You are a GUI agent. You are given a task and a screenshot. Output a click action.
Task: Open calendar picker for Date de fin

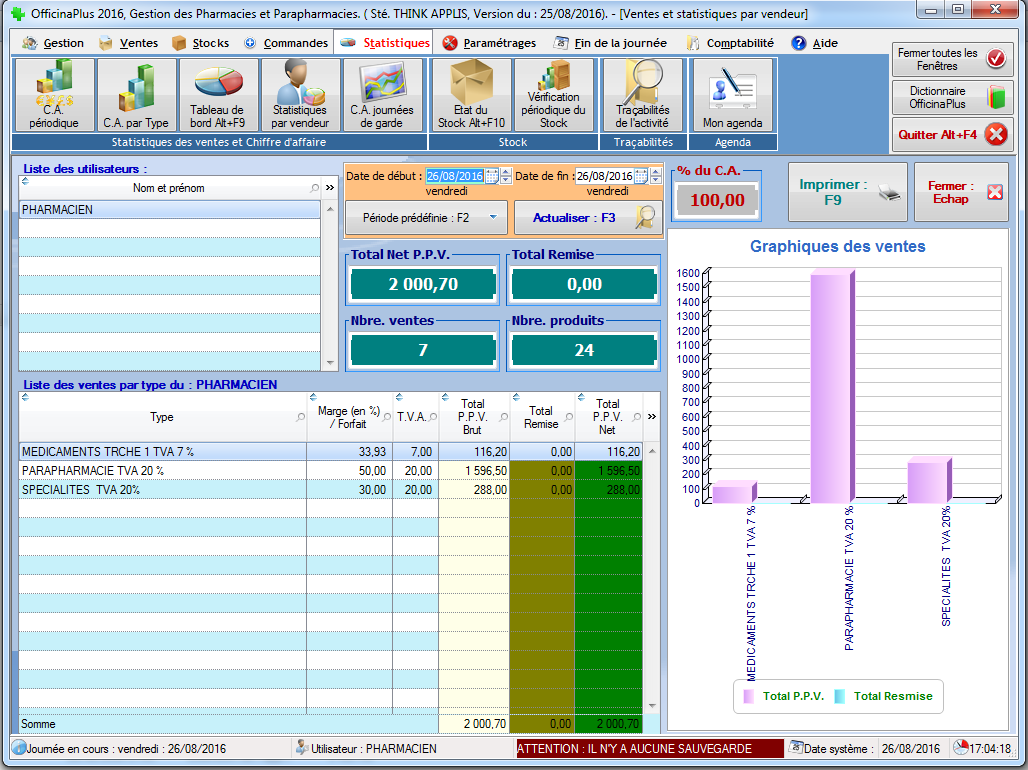pos(641,176)
